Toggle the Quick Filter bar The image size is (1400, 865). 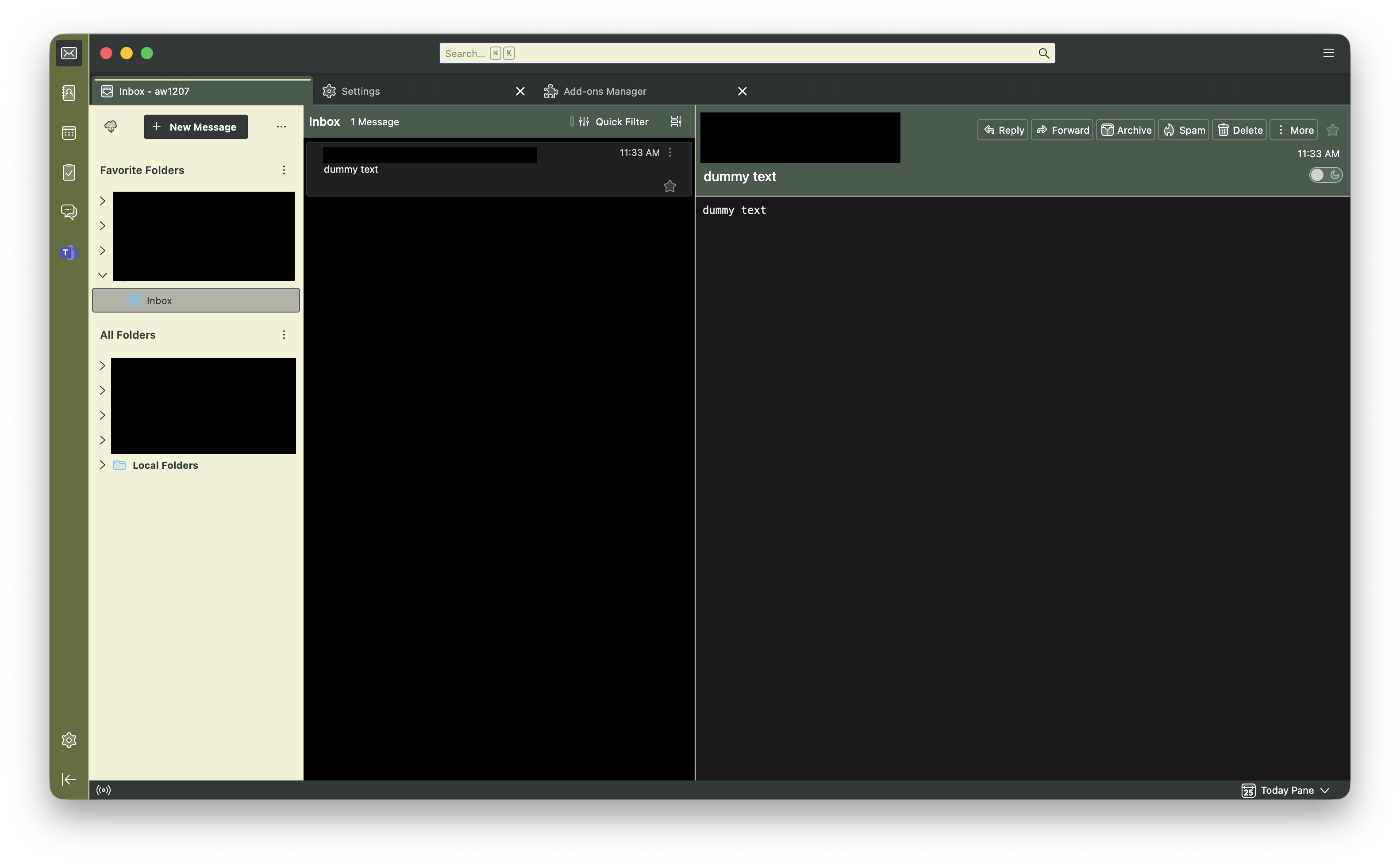click(x=614, y=121)
